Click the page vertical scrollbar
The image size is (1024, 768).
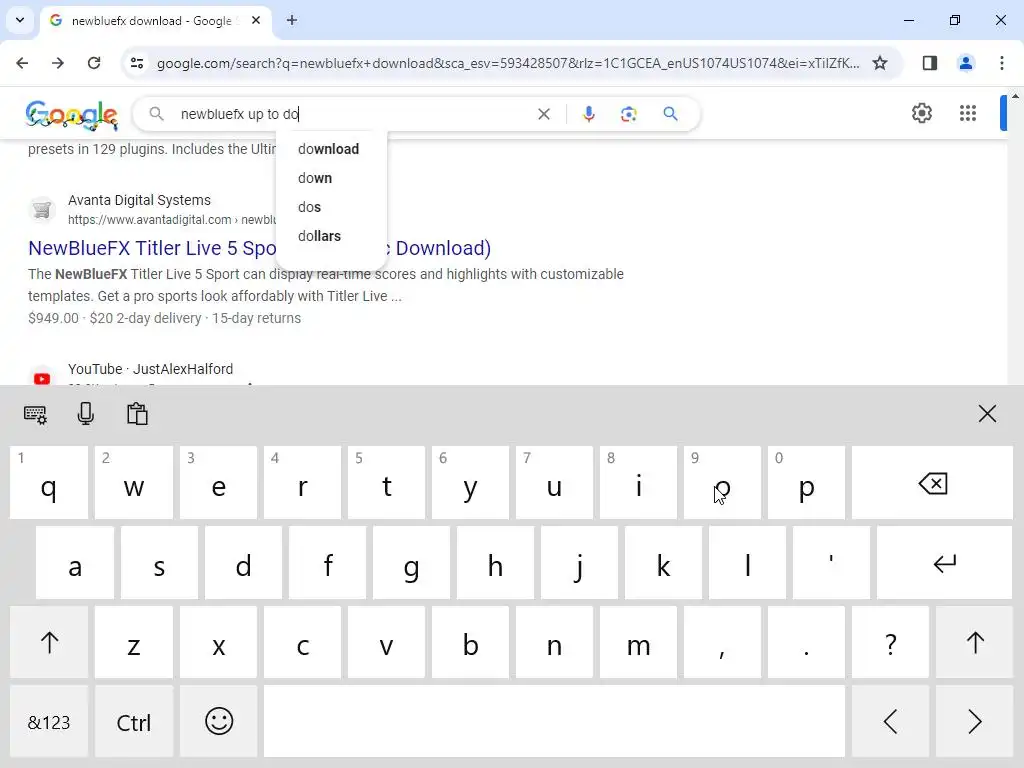click(x=1016, y=238)
